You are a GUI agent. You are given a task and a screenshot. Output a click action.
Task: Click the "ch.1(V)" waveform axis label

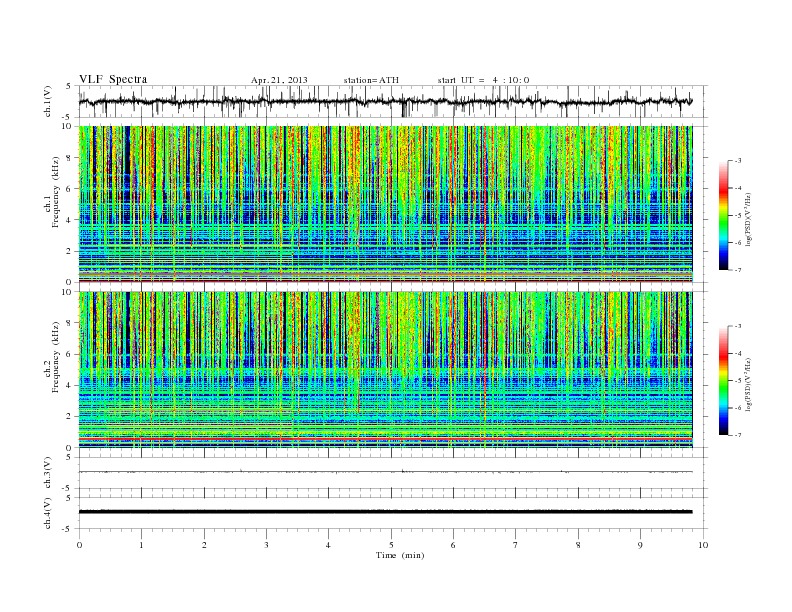48,101
